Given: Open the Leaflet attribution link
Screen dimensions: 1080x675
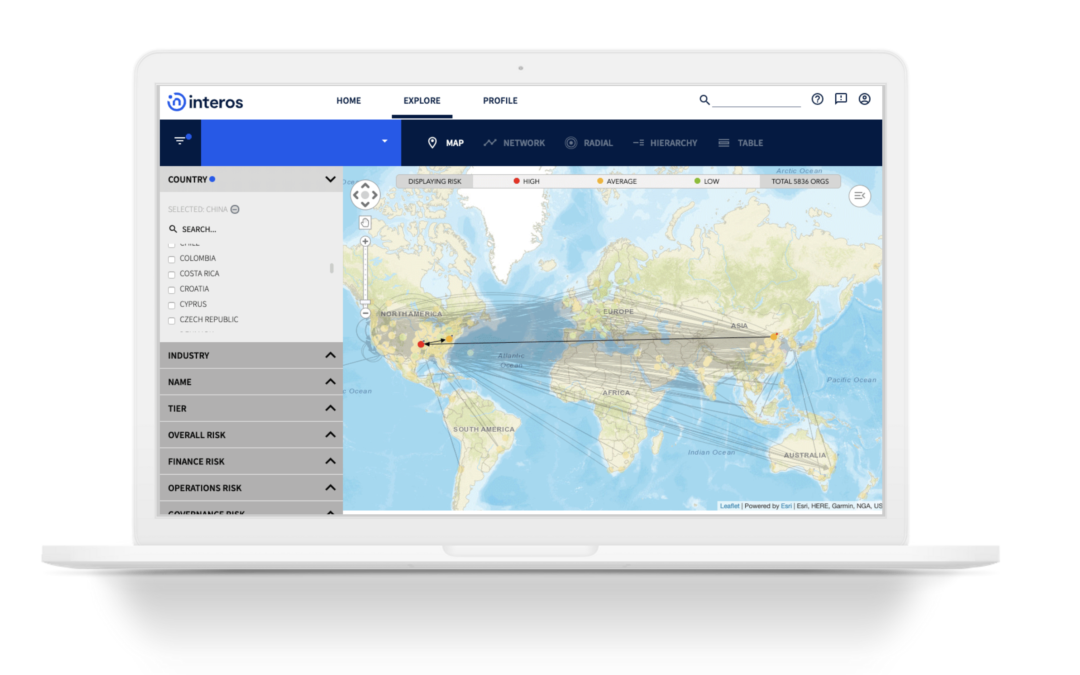Looking at the screenshot, I should [729, 506].
